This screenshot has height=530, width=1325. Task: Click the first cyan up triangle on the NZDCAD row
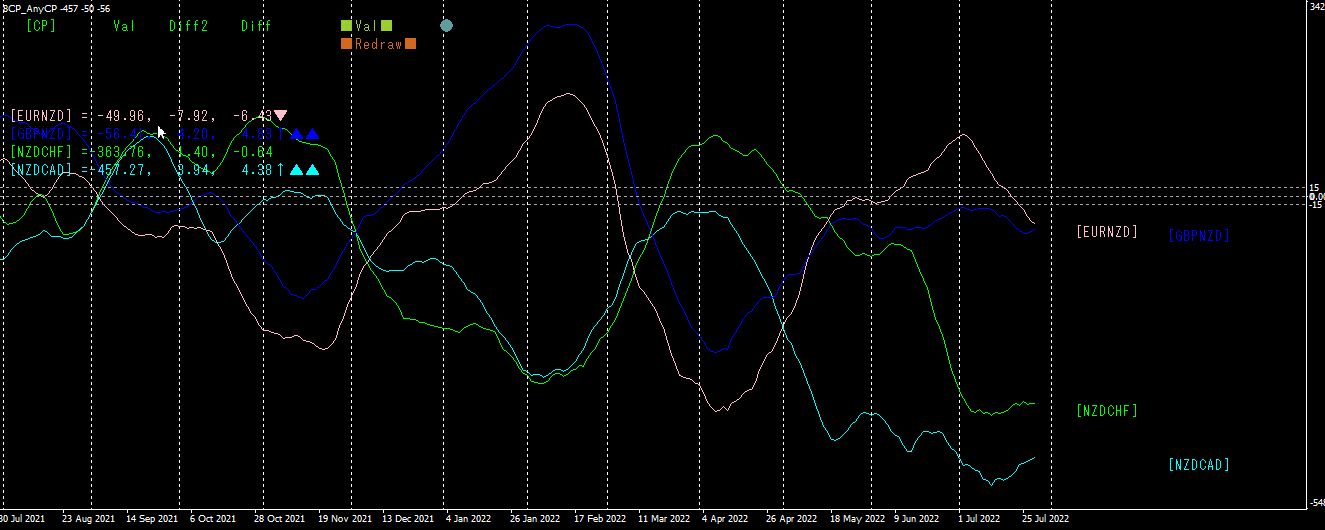(x=296, y=170)
